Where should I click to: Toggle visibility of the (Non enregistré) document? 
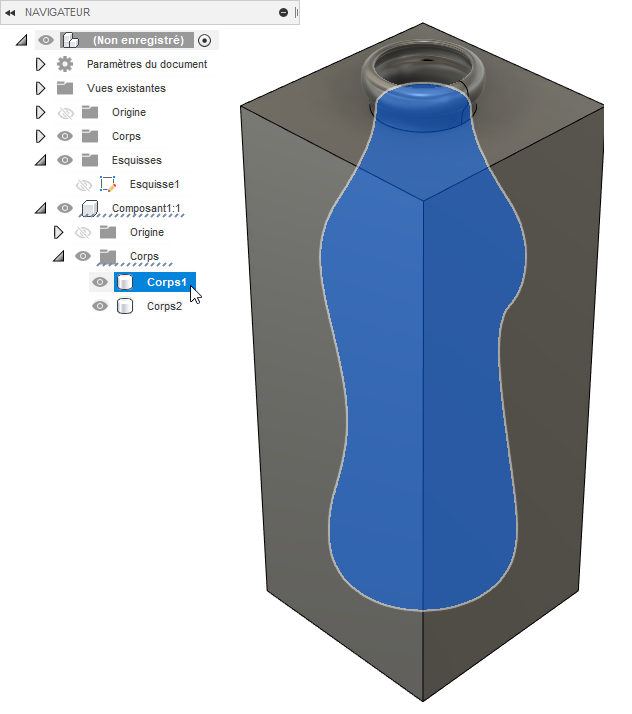pos(46,40)
